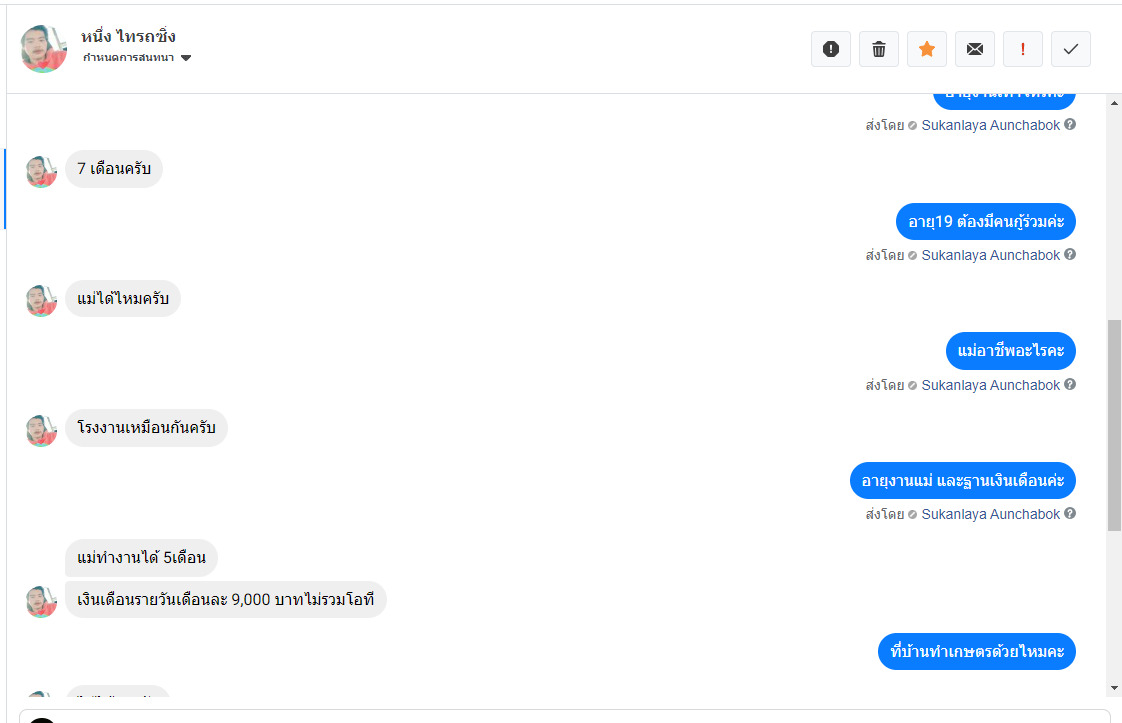Toggle the orange star follow-up marker
1122x723 pixels.
(x=927, y=49)
